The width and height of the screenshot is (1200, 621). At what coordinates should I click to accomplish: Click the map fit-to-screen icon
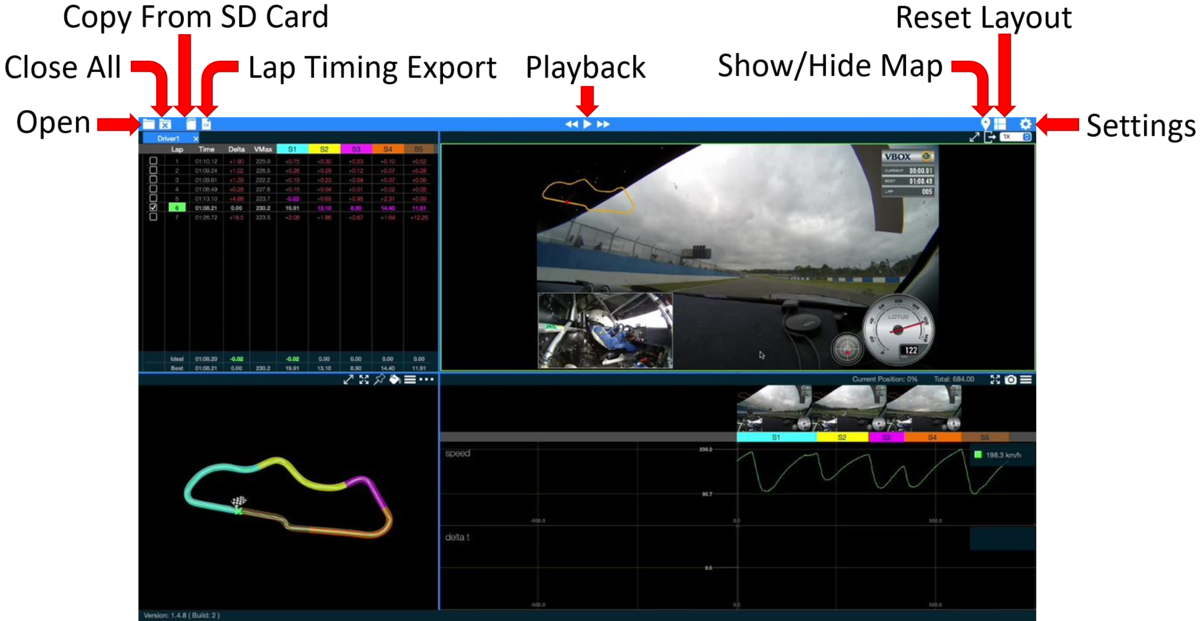pos(364,380)
